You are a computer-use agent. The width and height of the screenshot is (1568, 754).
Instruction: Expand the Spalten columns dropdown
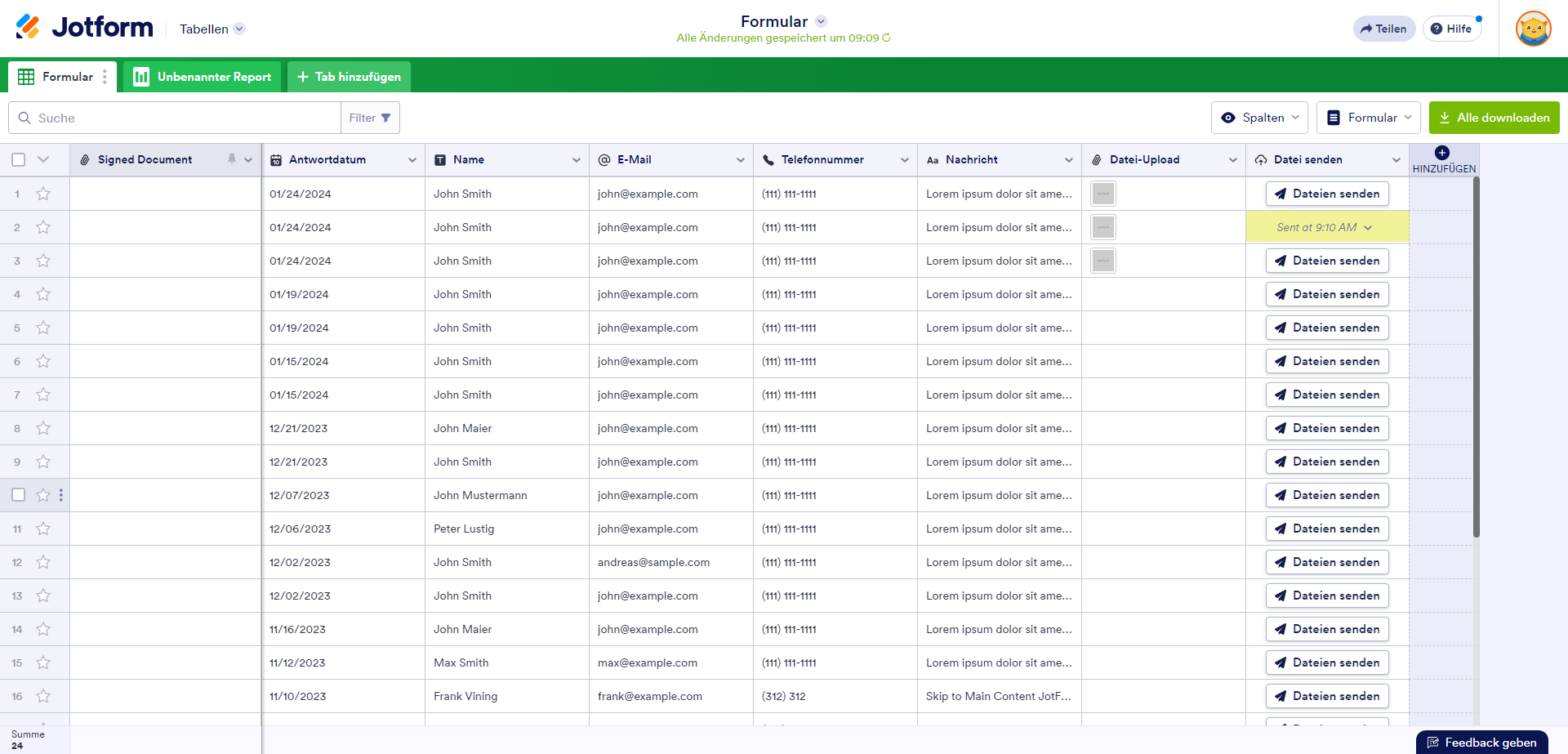tap(1259, 118)
